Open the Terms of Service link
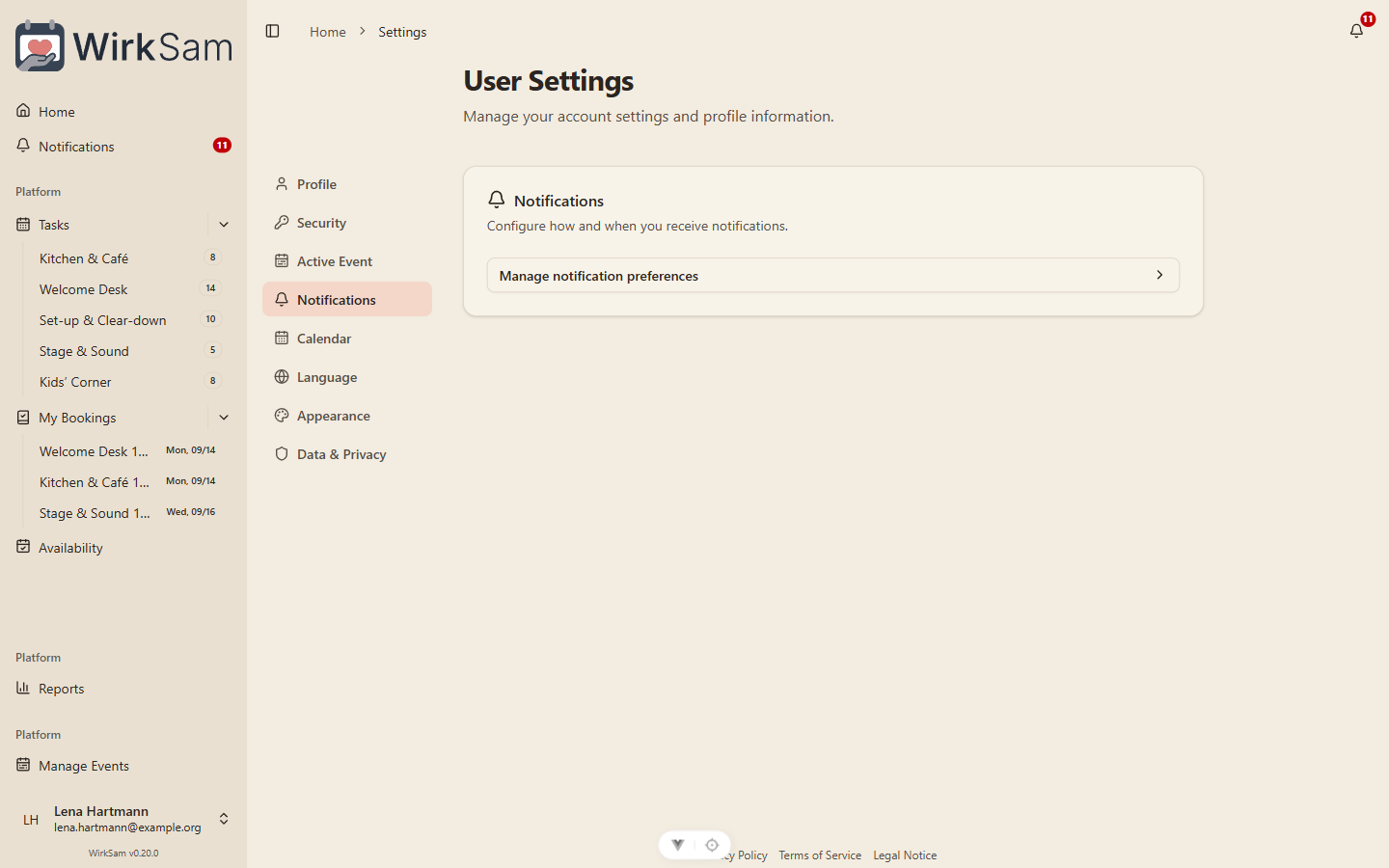Screen dimensions: 1389x868 [x=820, y=855]
